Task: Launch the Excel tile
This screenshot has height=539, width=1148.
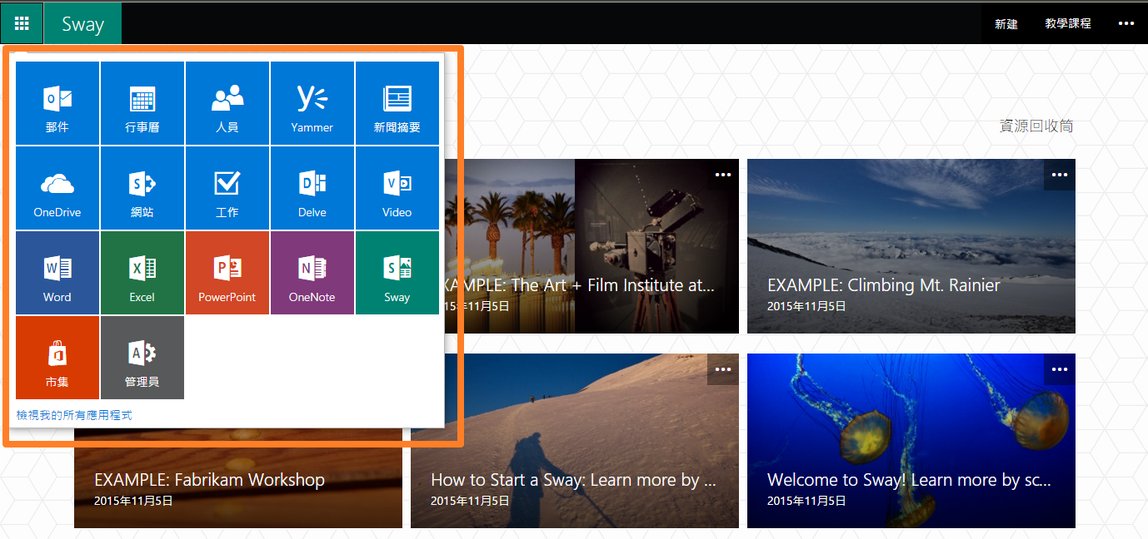Action: tap(142, 272)
